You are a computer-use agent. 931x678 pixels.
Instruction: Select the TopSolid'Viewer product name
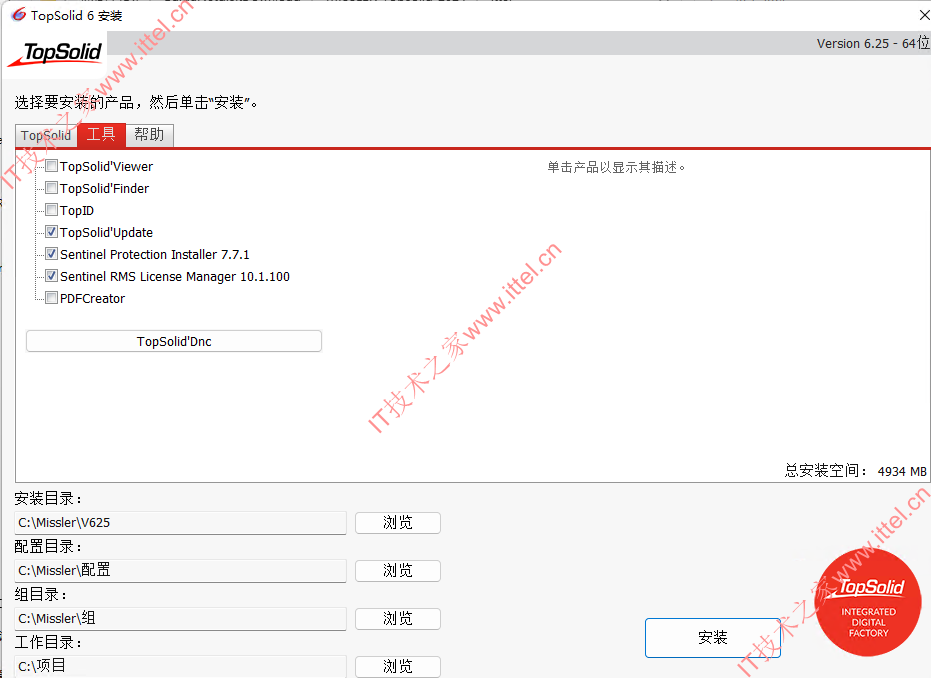pos(106,167)
